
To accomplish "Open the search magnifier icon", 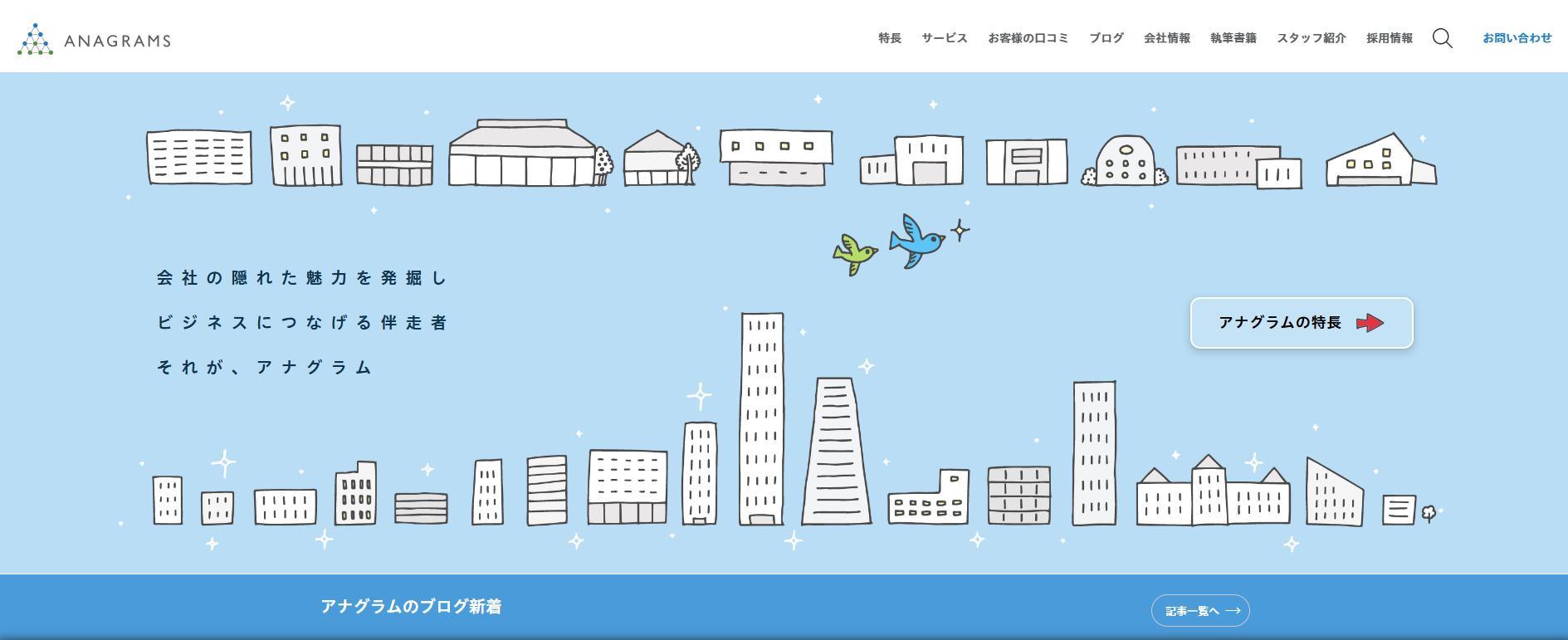I will coord(1443,38).
